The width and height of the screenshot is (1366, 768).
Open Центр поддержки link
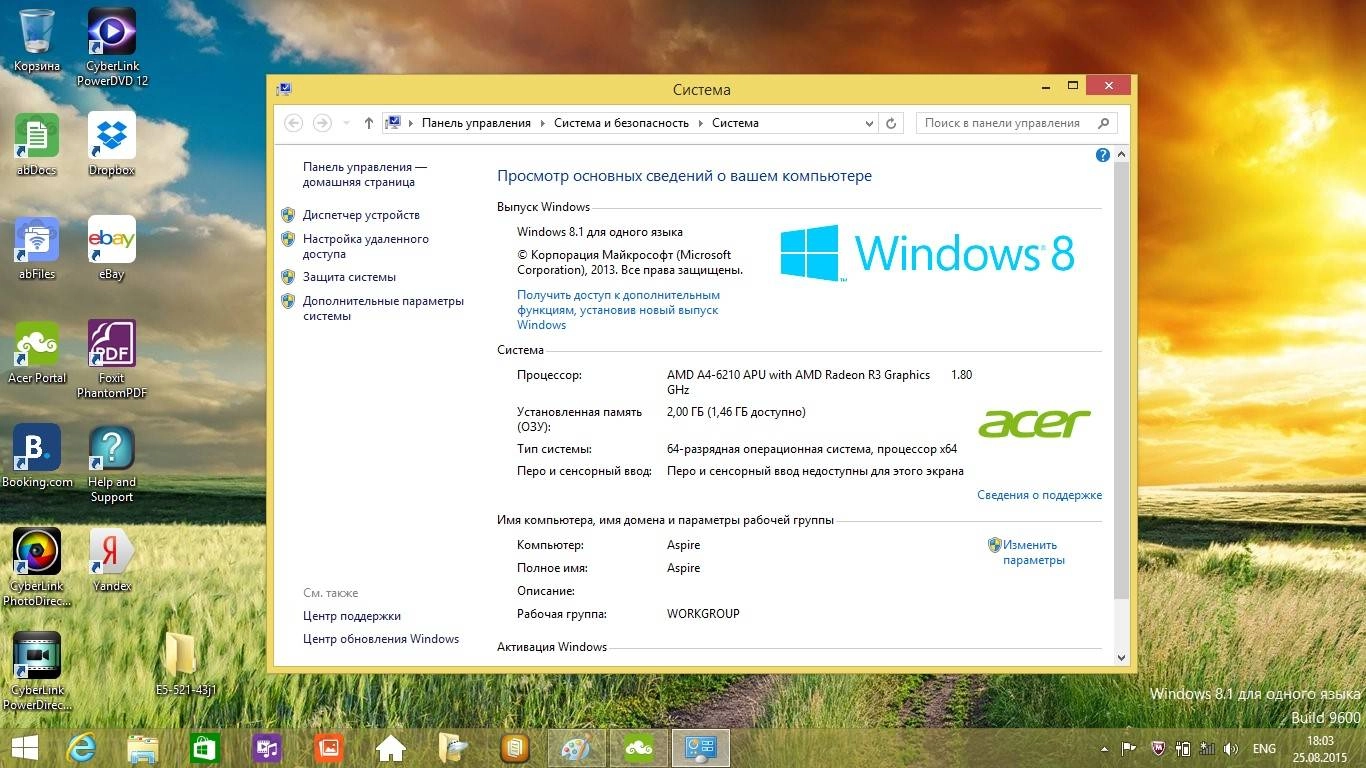[x=352, y=616]
